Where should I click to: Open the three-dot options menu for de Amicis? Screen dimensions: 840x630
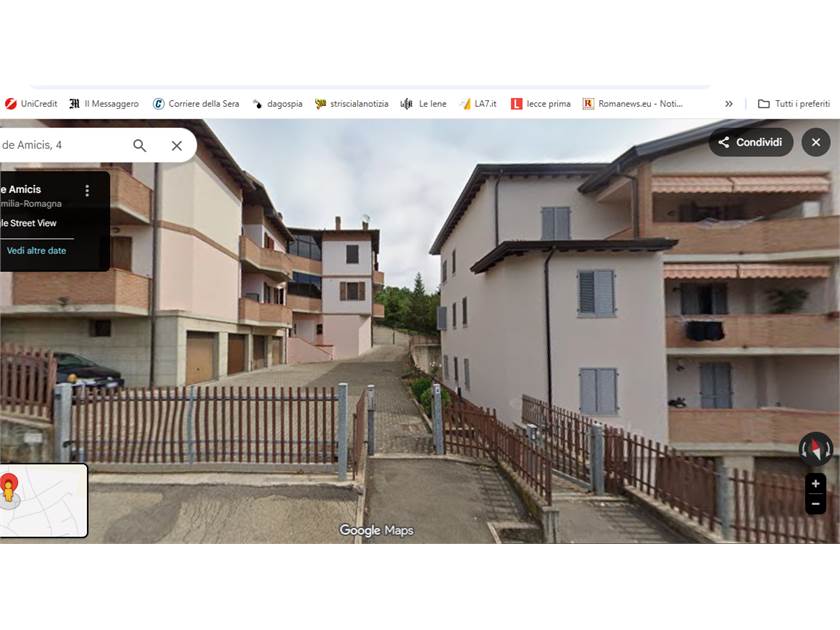pos(87,190)
